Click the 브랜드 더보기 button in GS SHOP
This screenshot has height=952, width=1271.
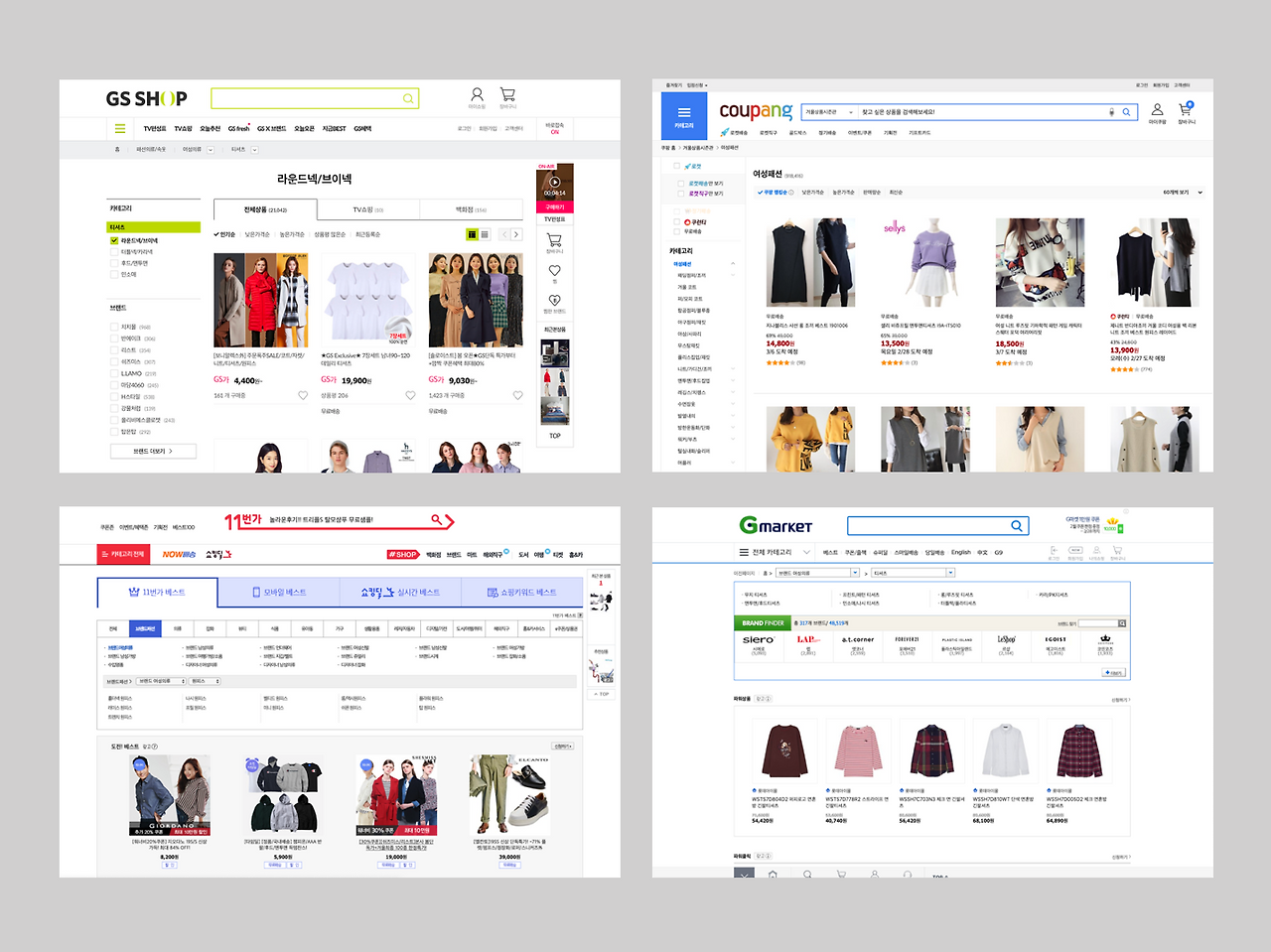(x=153, y=451)
